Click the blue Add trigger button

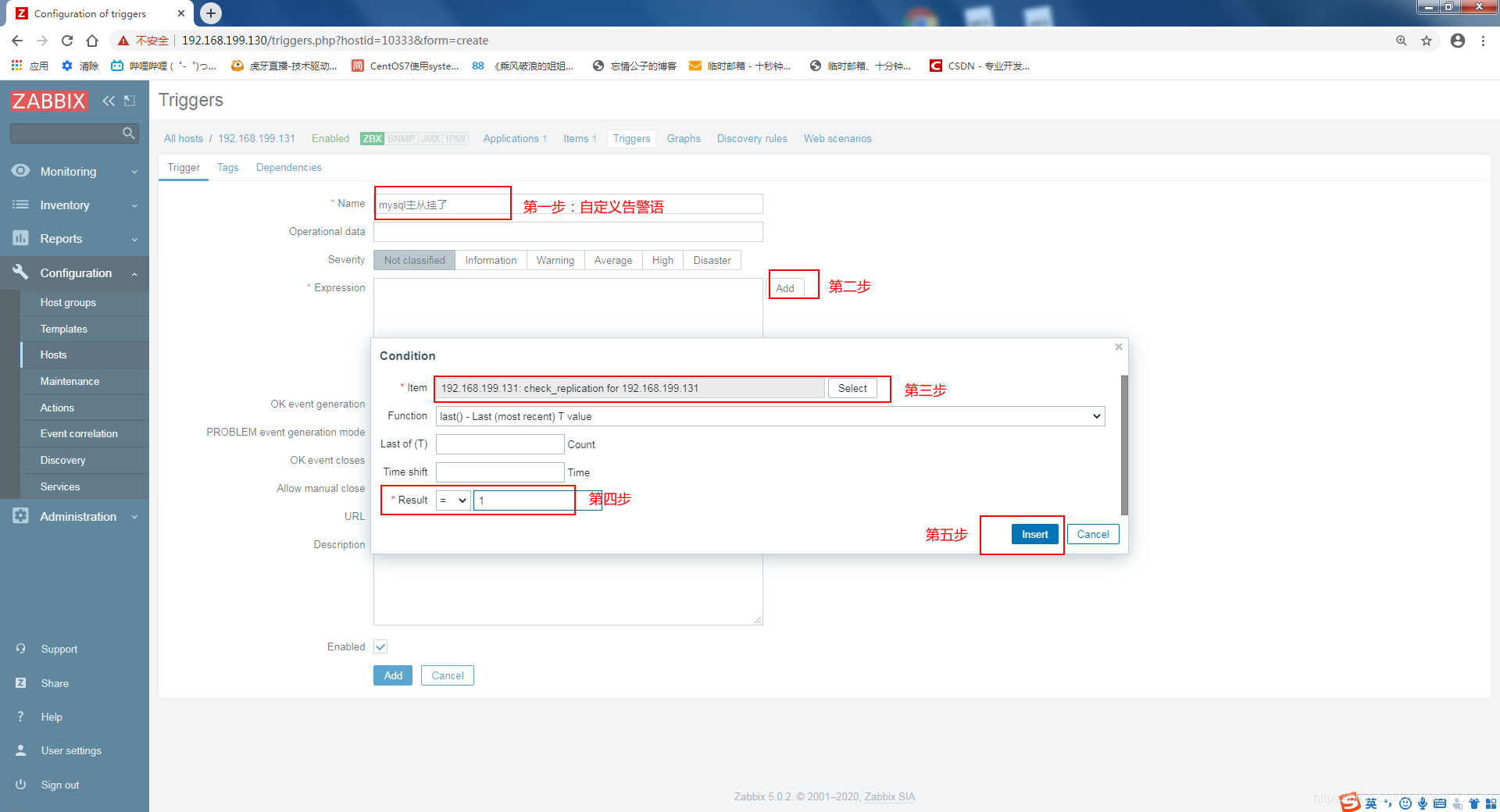(x=393, y=675)
